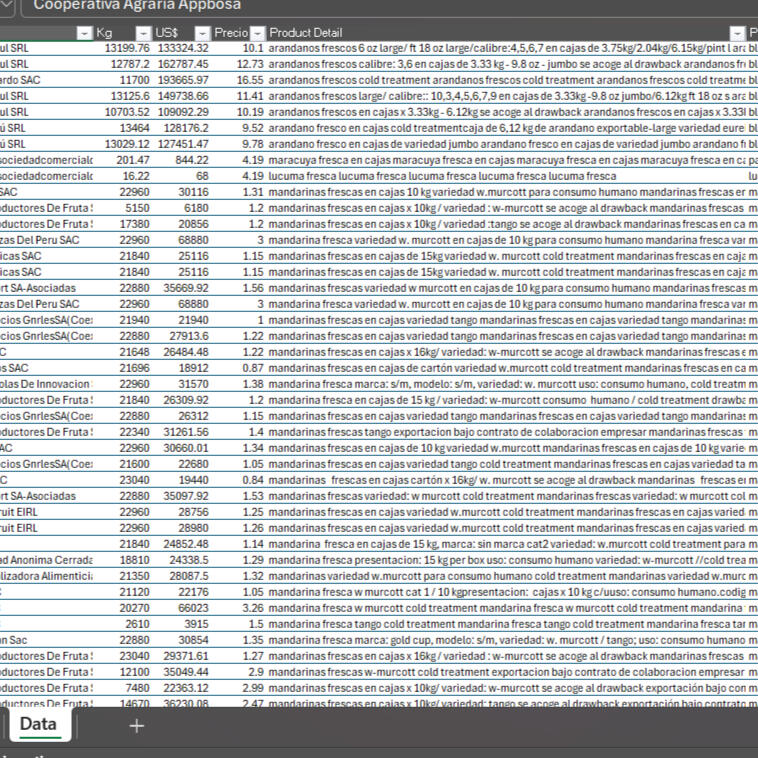Viewport: 758px width, 758px height.
Task: Select US$ cell 22363.12
Action: coord(181,687)
